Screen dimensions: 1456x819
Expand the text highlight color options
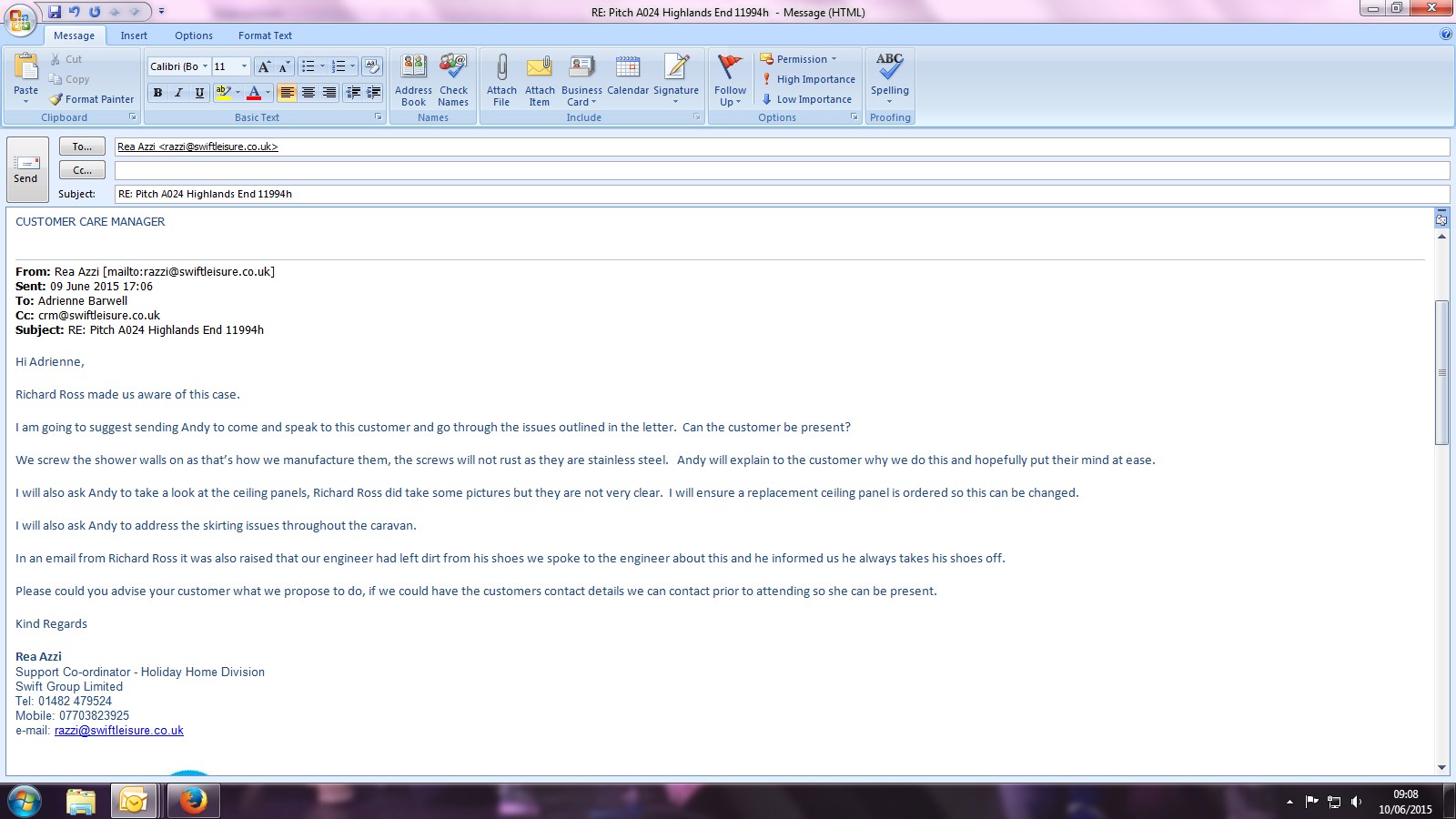(238, 93)
